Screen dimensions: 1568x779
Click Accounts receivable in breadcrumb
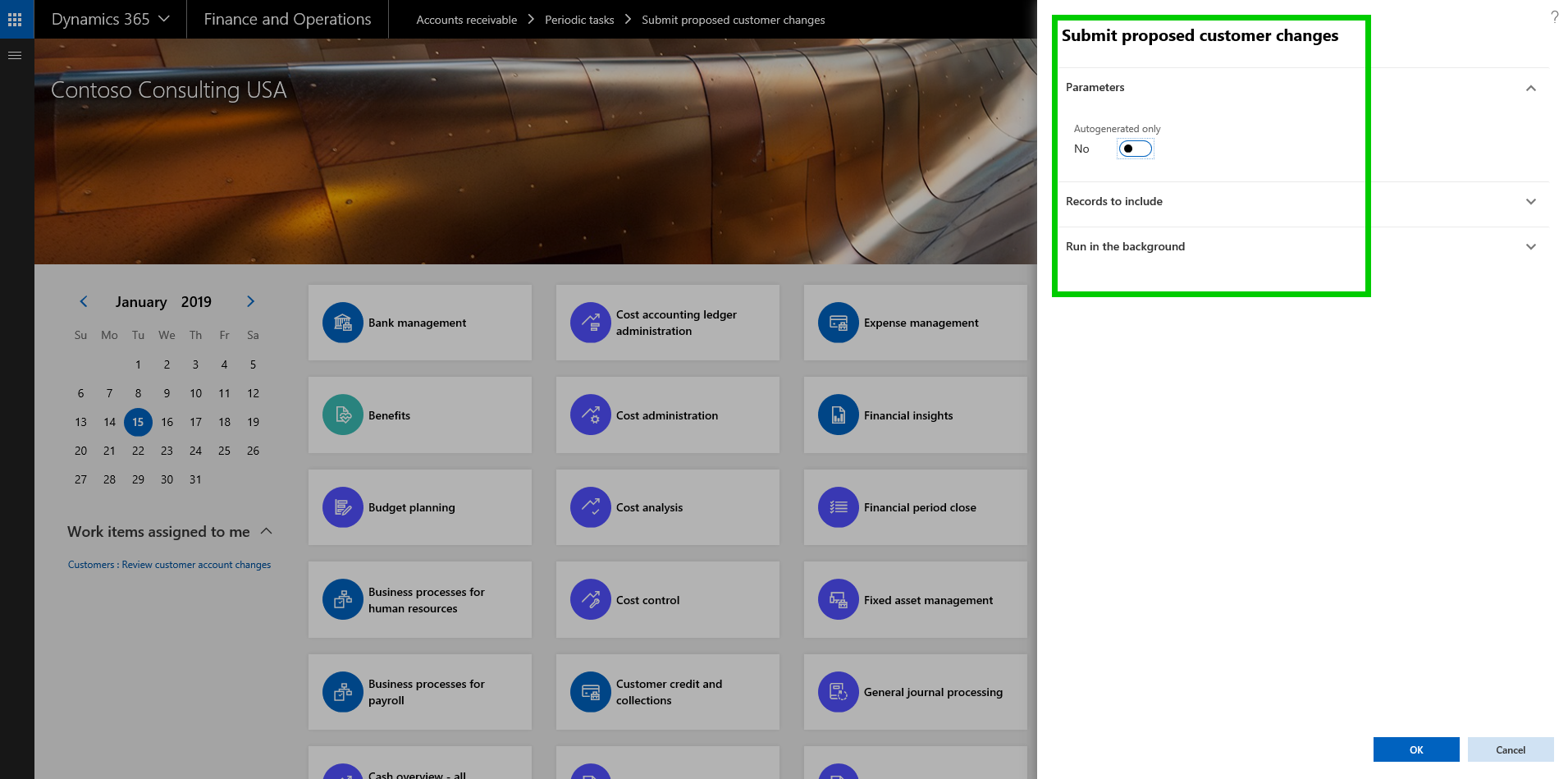466,20
